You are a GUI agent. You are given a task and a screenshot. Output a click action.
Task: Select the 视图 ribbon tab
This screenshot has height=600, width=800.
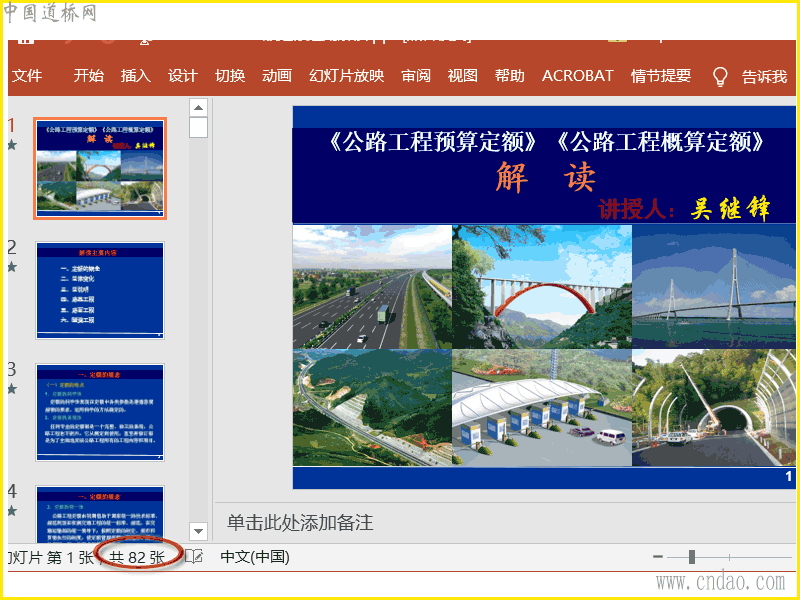(x=463, y=76)
